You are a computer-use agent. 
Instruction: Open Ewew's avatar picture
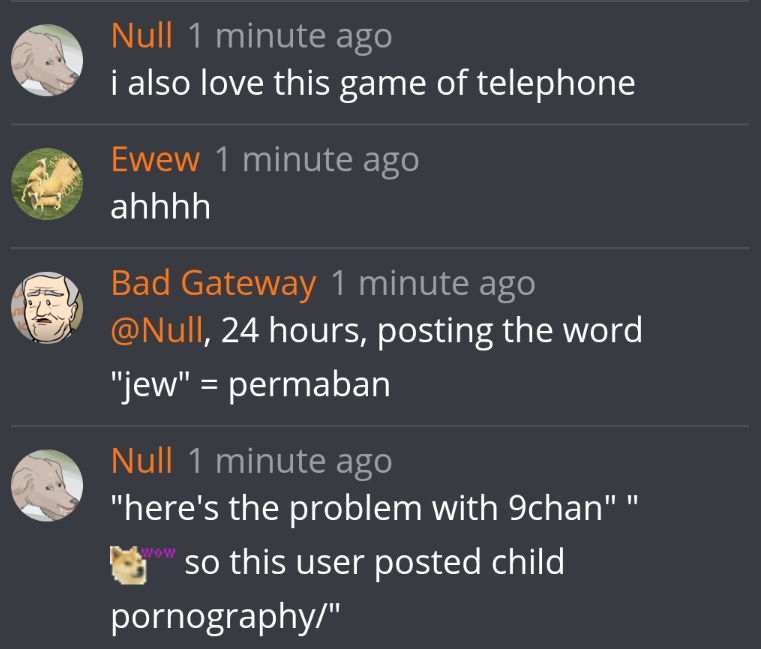click(47, 184)
